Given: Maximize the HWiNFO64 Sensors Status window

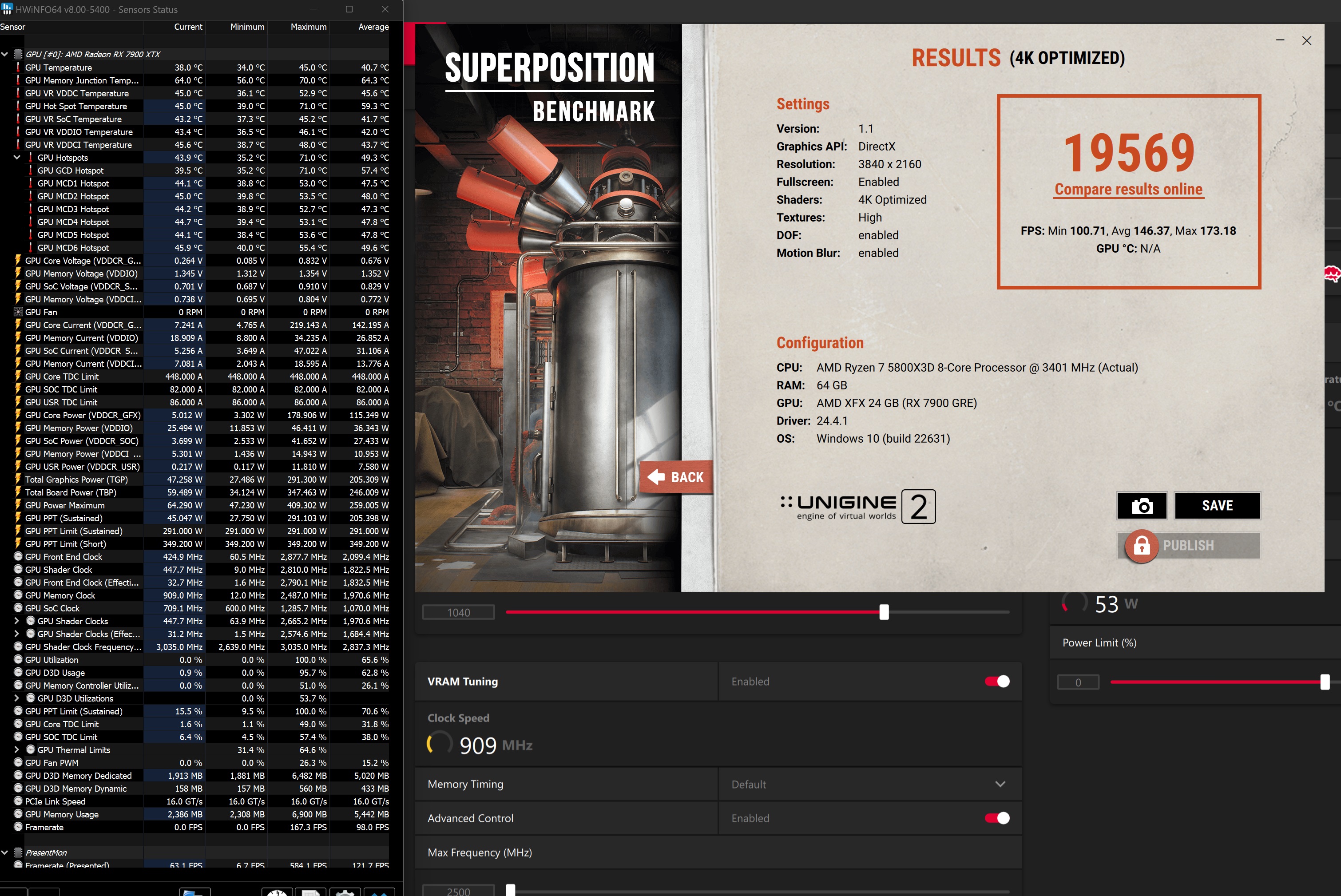Looking at the screenshot, I should tap(349, 9).
